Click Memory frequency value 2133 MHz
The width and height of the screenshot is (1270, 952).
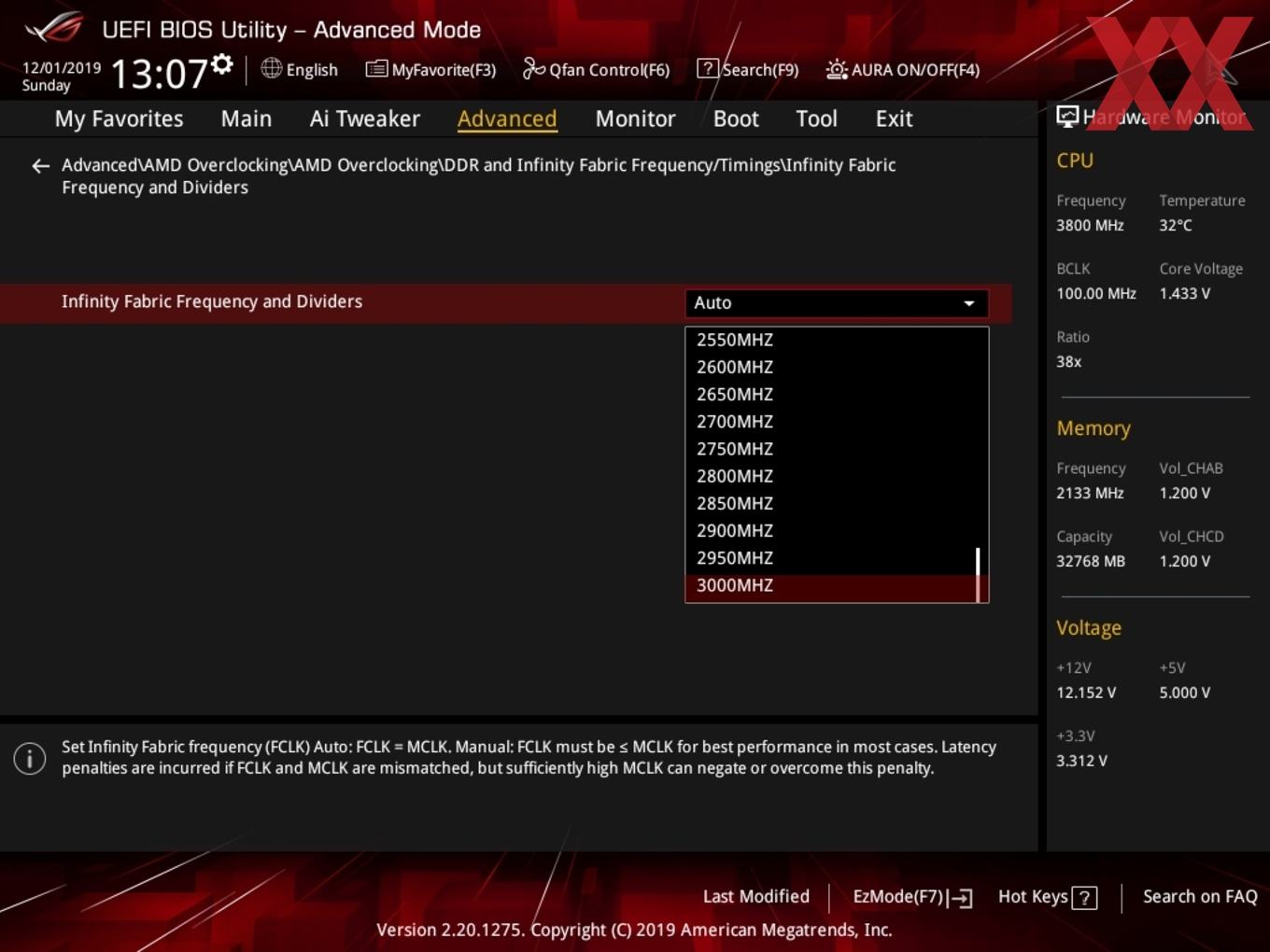pos(1090,493)
